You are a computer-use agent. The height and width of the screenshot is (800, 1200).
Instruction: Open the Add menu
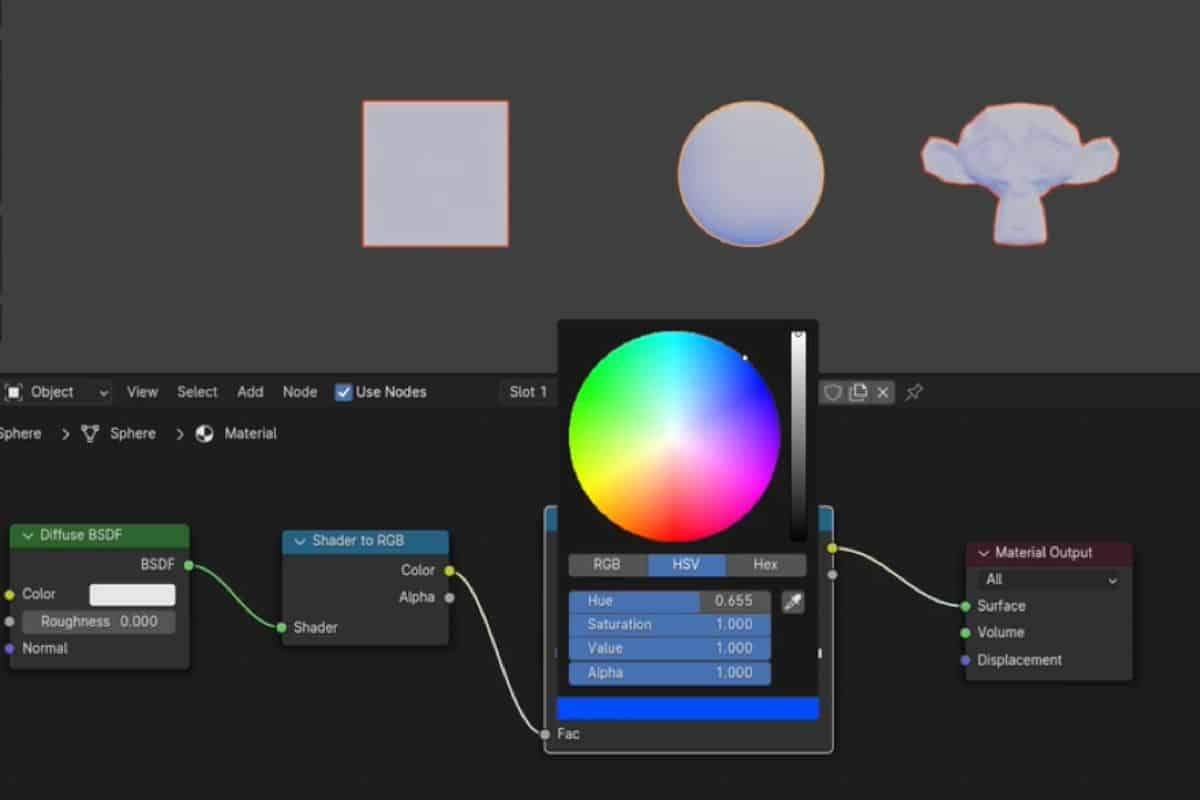250,392
